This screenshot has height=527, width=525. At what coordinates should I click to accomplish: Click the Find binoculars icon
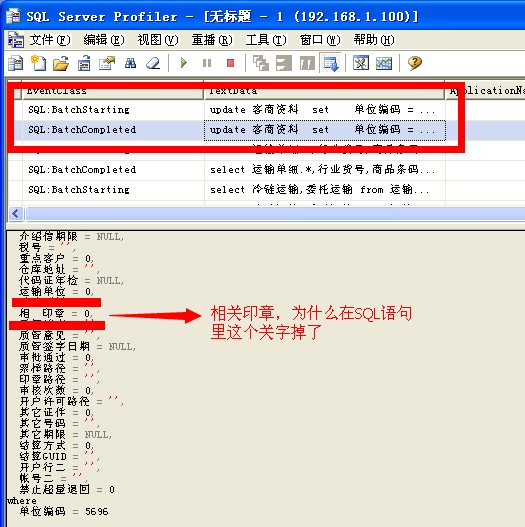click(x=130, y=63)
